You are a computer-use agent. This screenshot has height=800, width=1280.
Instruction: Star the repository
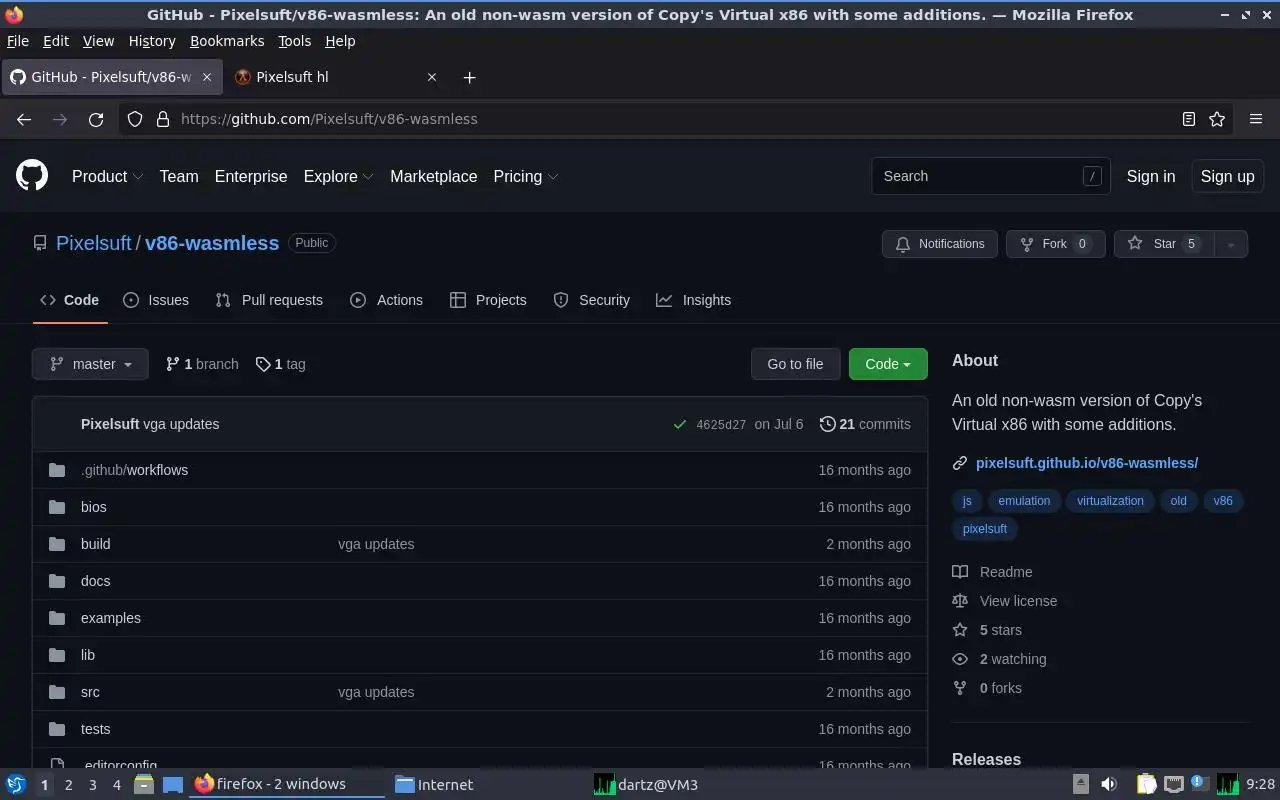click(x=1164, y=244)
